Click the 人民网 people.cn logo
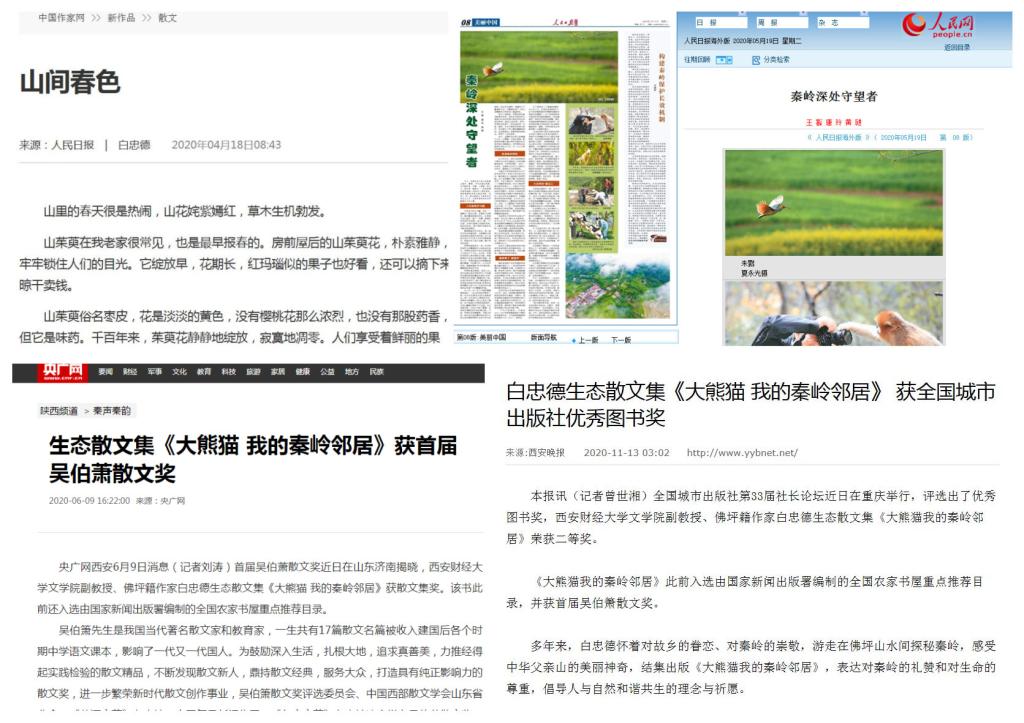The height and width of the screenshot is (723, 1024). coord(937,27)
